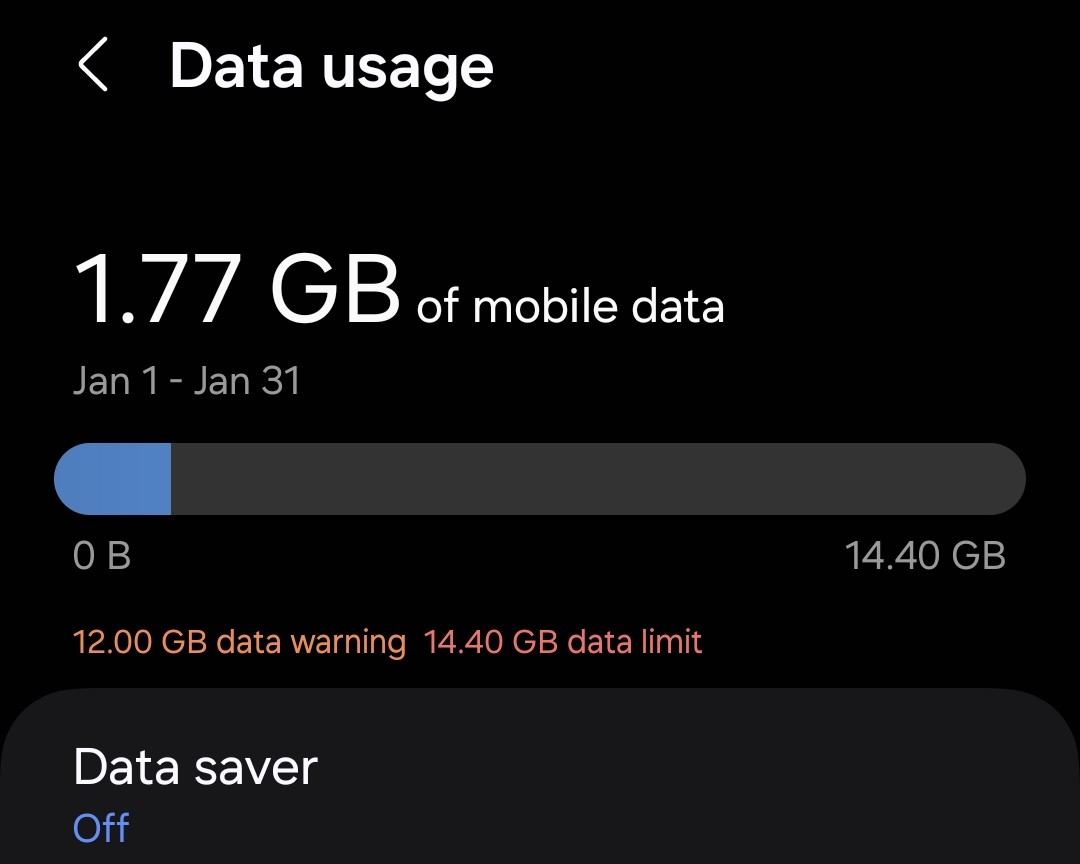Click the large GB unit text
1080x864 pixels.
tap(335, 288)
